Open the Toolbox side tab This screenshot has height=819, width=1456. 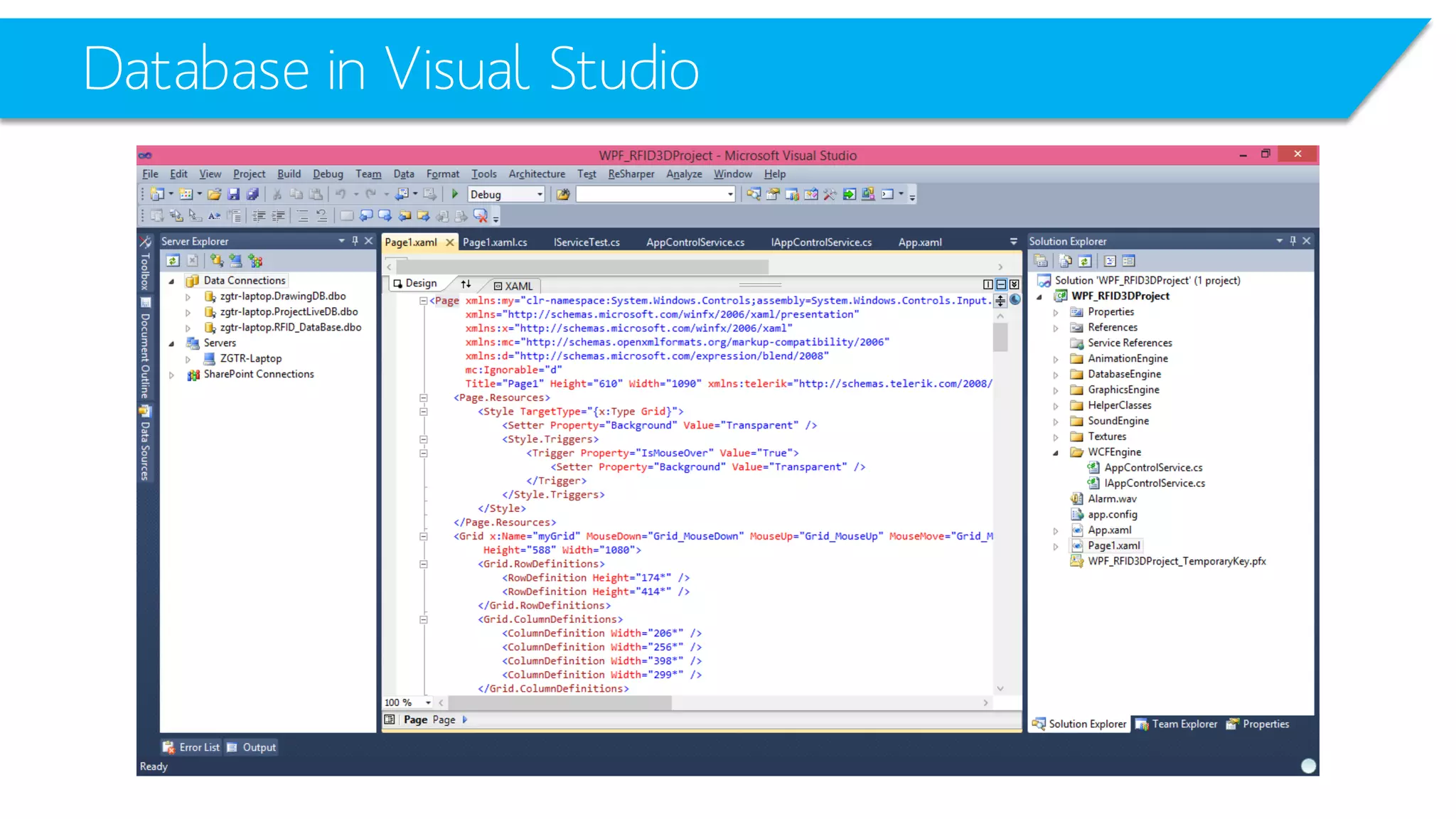click(145, 264)
